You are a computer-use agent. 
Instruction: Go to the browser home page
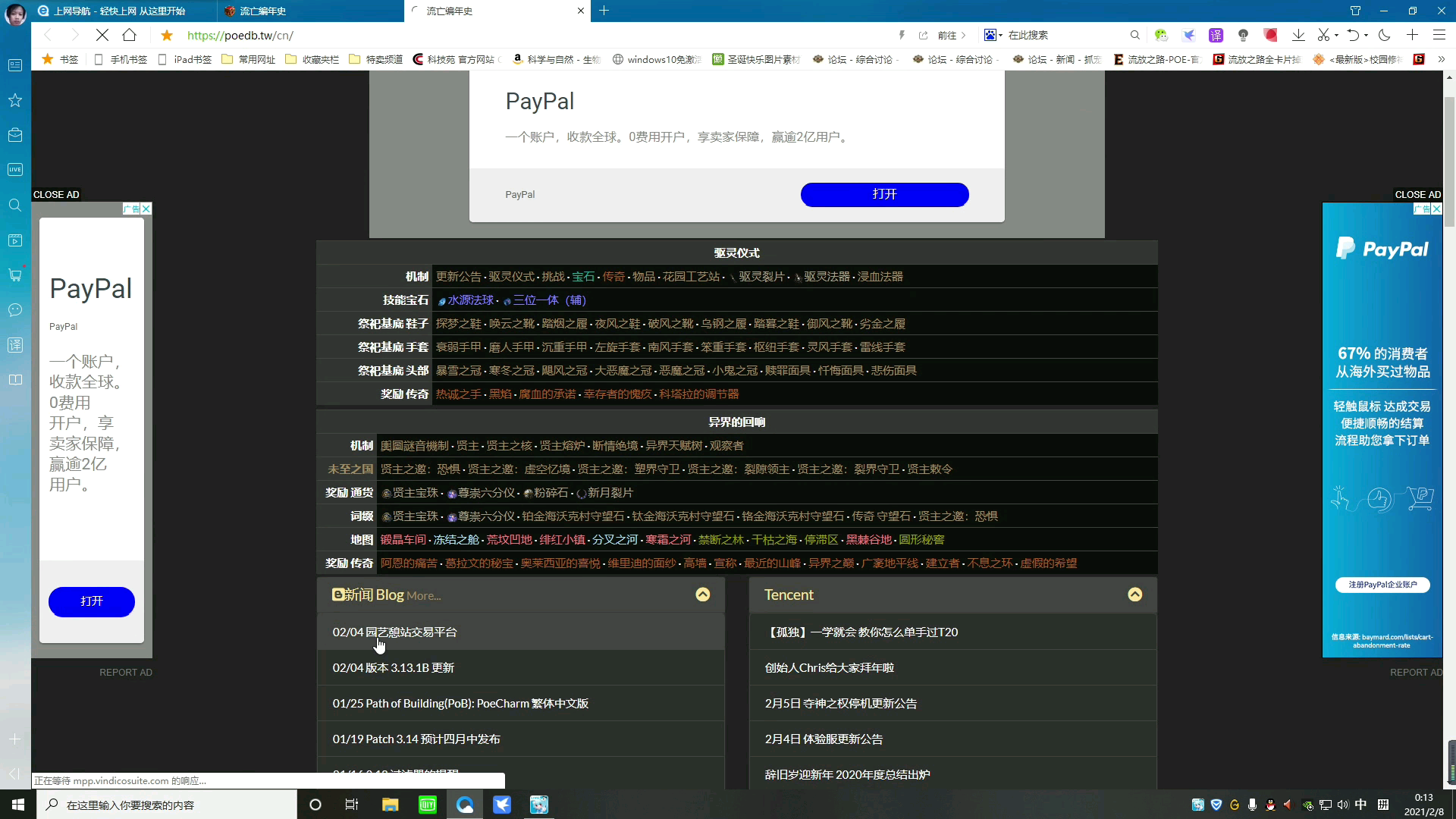130,35
